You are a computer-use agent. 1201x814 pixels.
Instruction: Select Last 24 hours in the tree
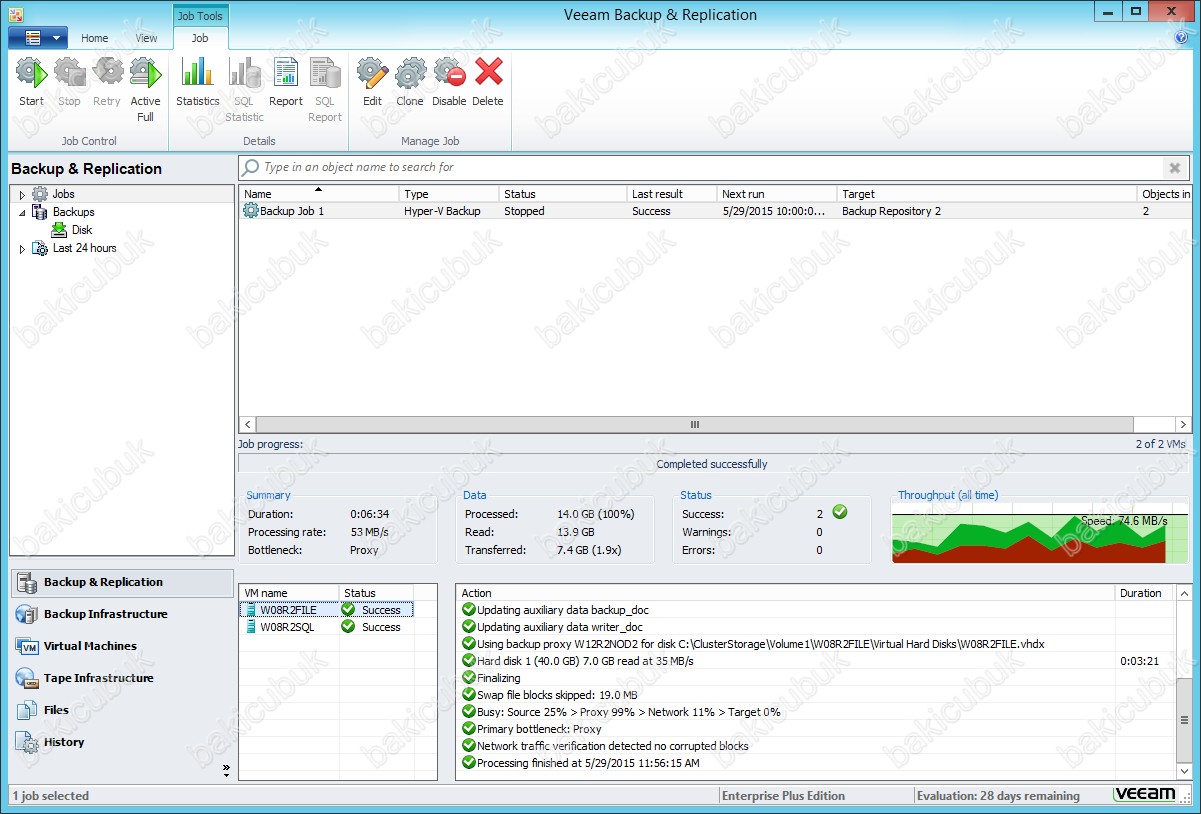click(74, 248)
